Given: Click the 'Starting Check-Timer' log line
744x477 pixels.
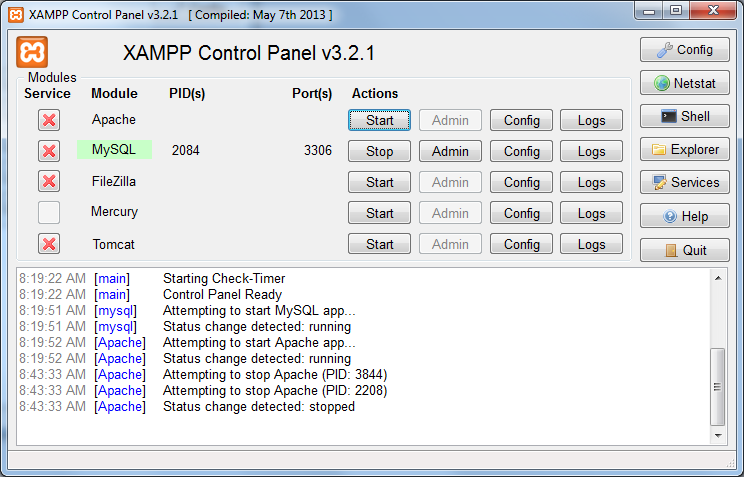Looking at the screenshot, I should (x=224, y=278).
